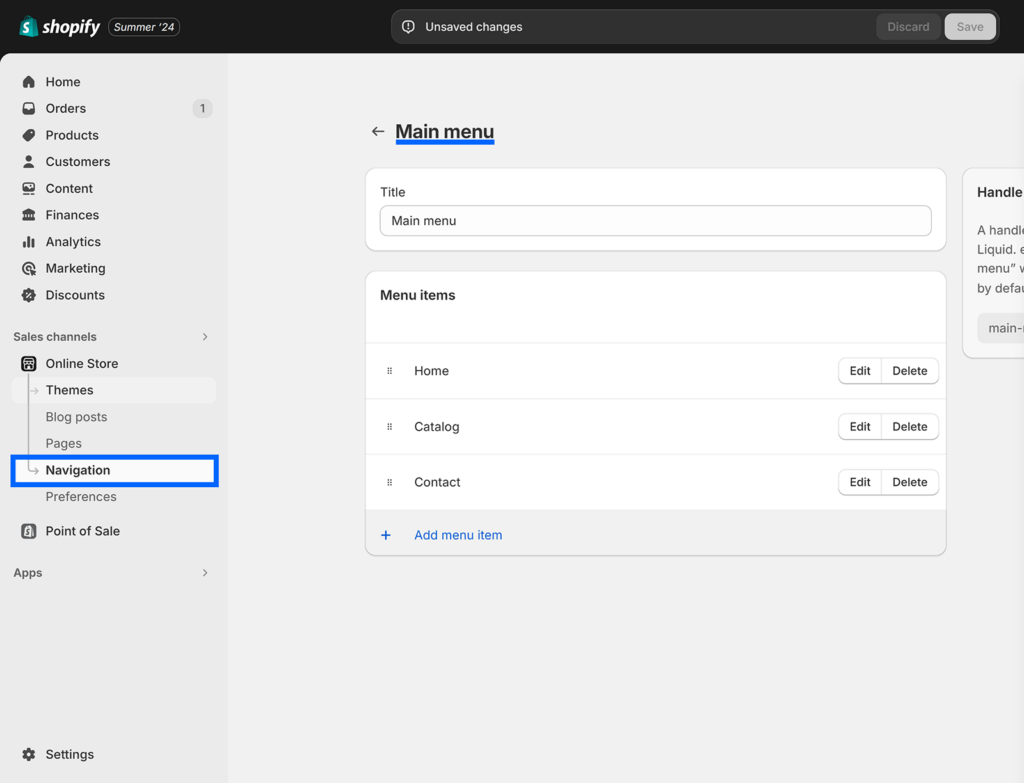This screenshot has width=1024, height=783.
Task: Select Navigation in the sidebar
Action: 114,470
